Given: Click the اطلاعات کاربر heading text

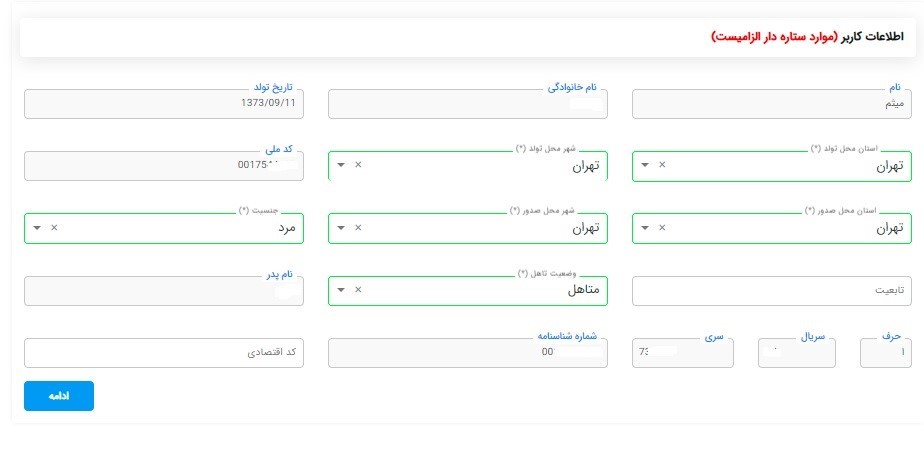Looking at the screenshot, I should [871, 37].
